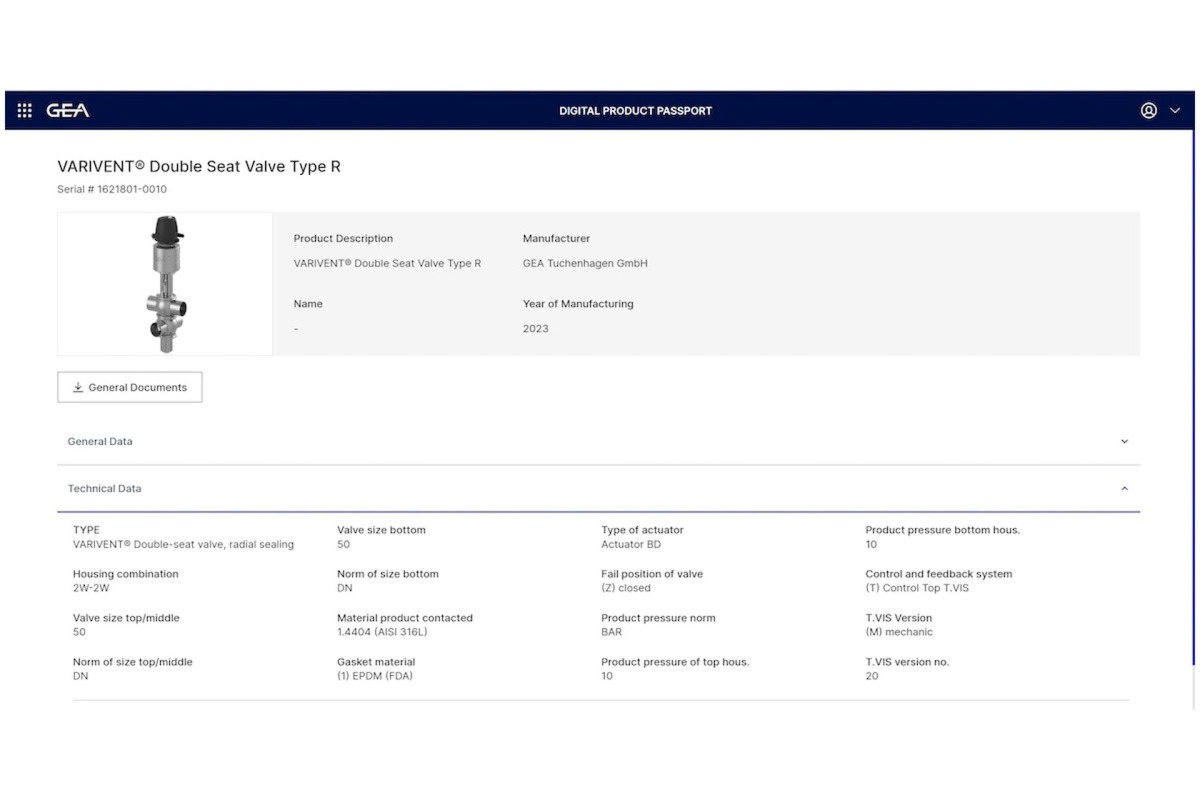Click value (T) Control Top T.VIS
This screenshot has height=800, width=1200.
click(x=917, y=588)
